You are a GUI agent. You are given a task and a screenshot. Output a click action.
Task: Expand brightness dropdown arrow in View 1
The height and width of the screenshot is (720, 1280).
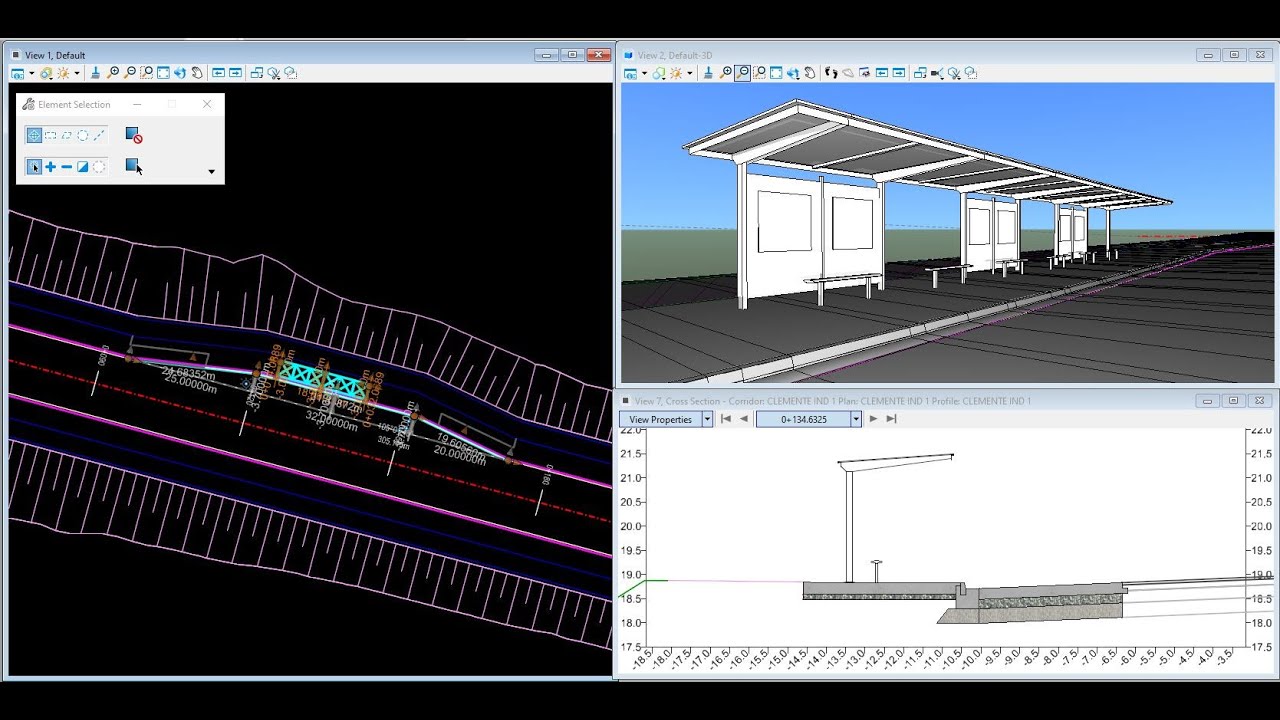pos(77,73)
